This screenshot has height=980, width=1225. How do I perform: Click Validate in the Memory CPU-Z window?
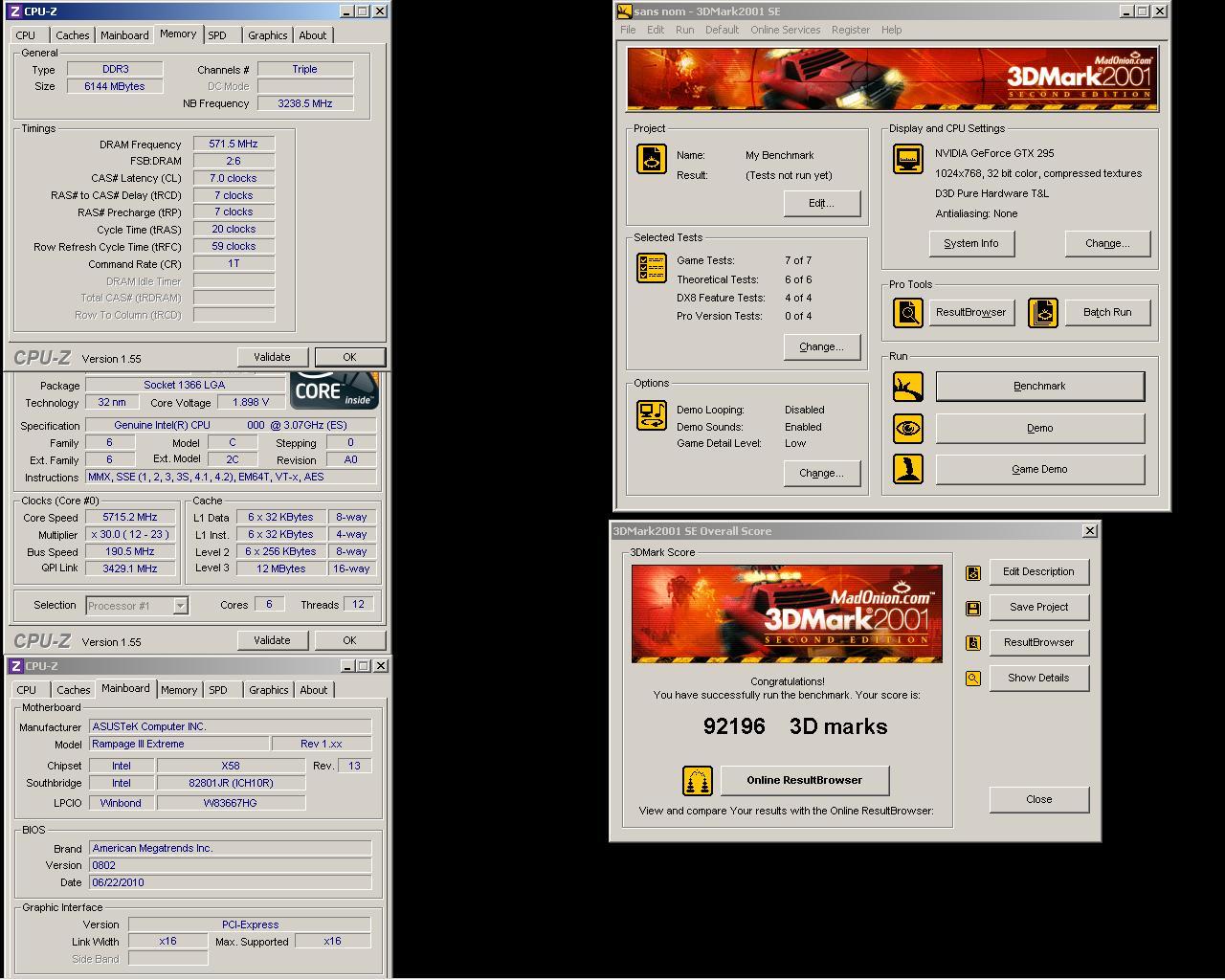coord(272,357)
